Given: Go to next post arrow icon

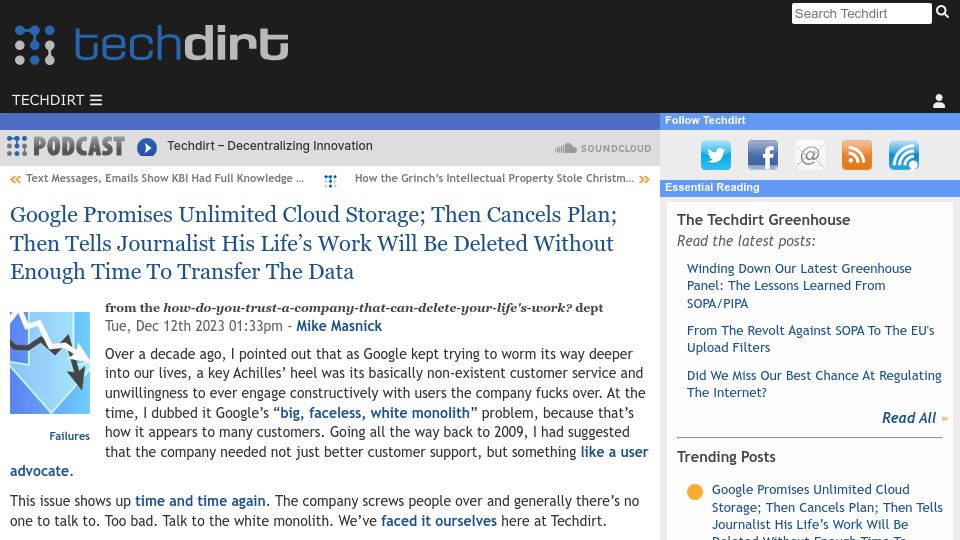Looking at the screenshot, I should coord(644,179).
